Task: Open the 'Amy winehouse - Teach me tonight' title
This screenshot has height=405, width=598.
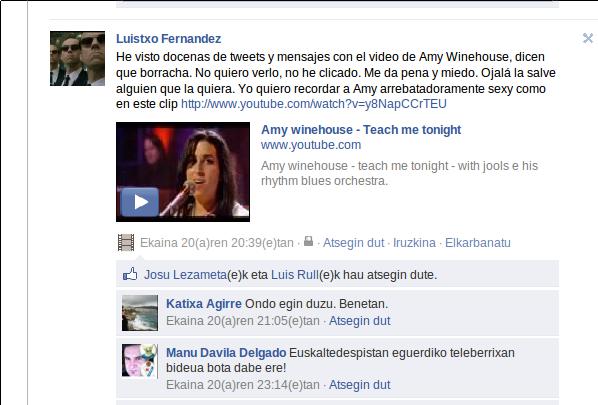Action: tap(361, 130)
